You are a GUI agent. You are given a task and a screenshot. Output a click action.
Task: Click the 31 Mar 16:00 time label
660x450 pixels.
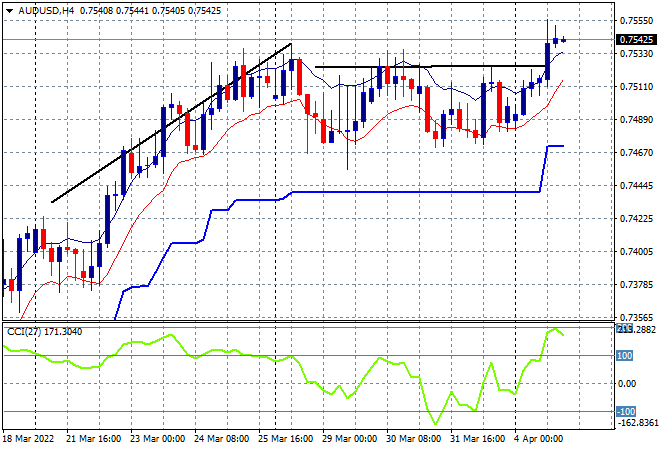click(x=477, y=439)
